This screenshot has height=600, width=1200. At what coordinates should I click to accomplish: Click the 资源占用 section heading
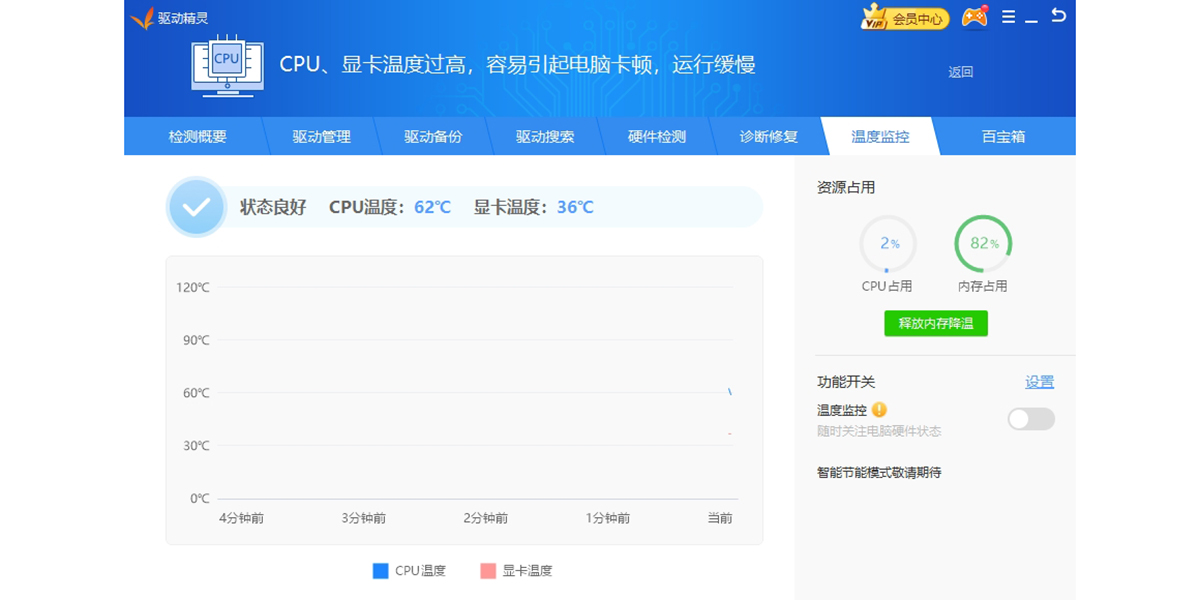[846, 187]
